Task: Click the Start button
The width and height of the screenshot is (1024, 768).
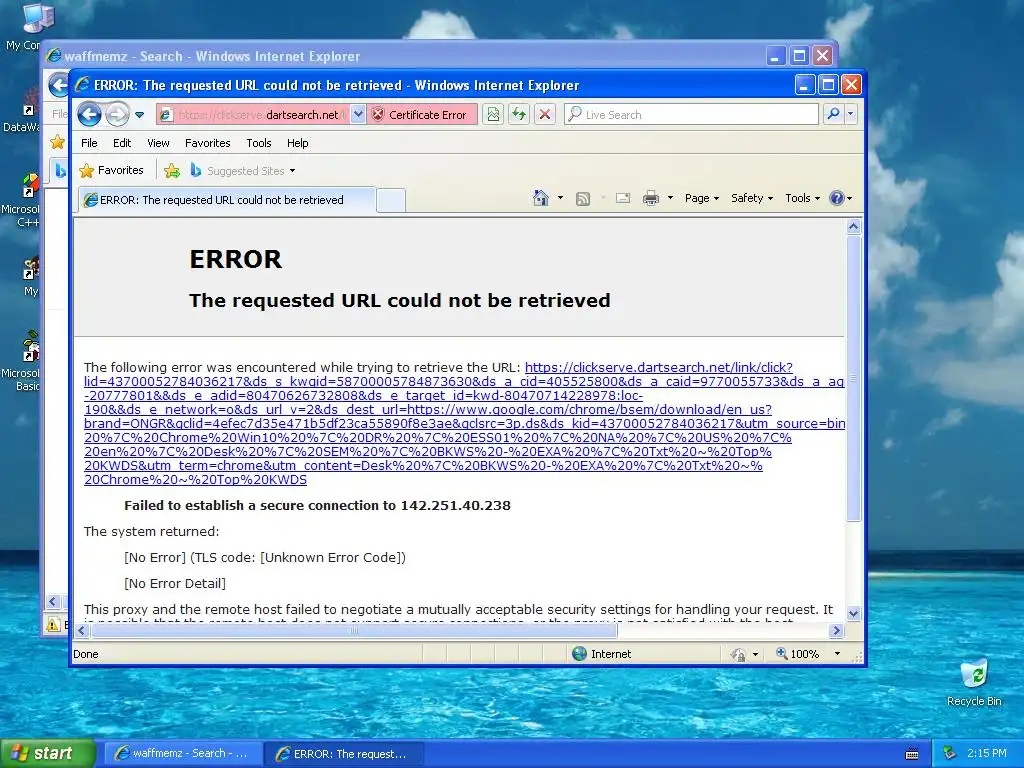Action: tap(46, 754)
